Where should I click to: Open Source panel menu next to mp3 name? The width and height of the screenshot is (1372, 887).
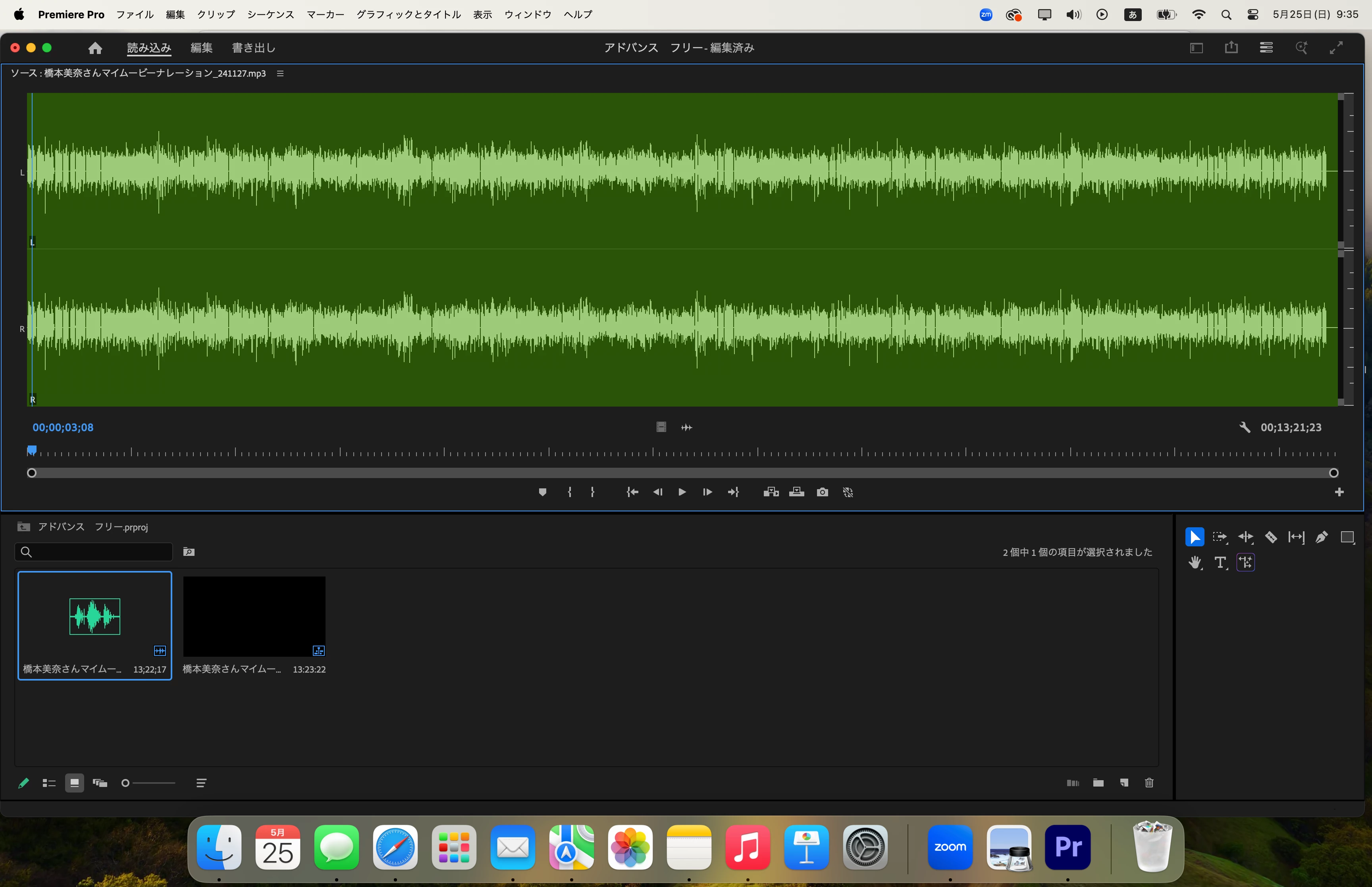[280, 73]
